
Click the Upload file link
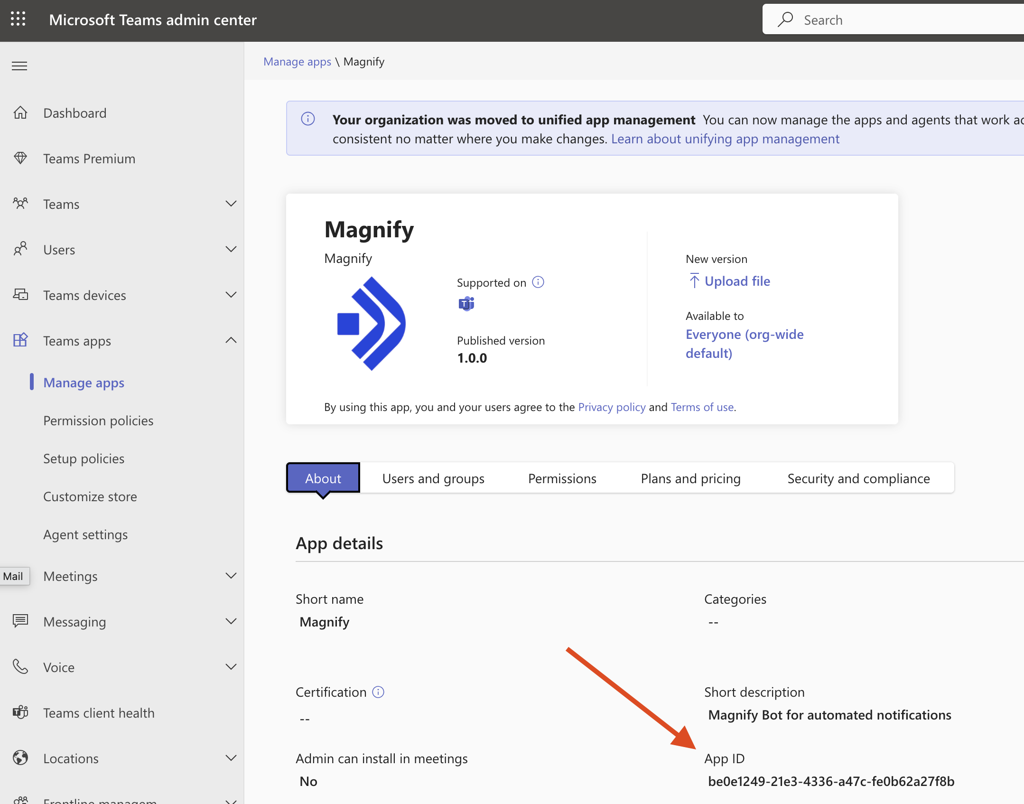point(737,281)
